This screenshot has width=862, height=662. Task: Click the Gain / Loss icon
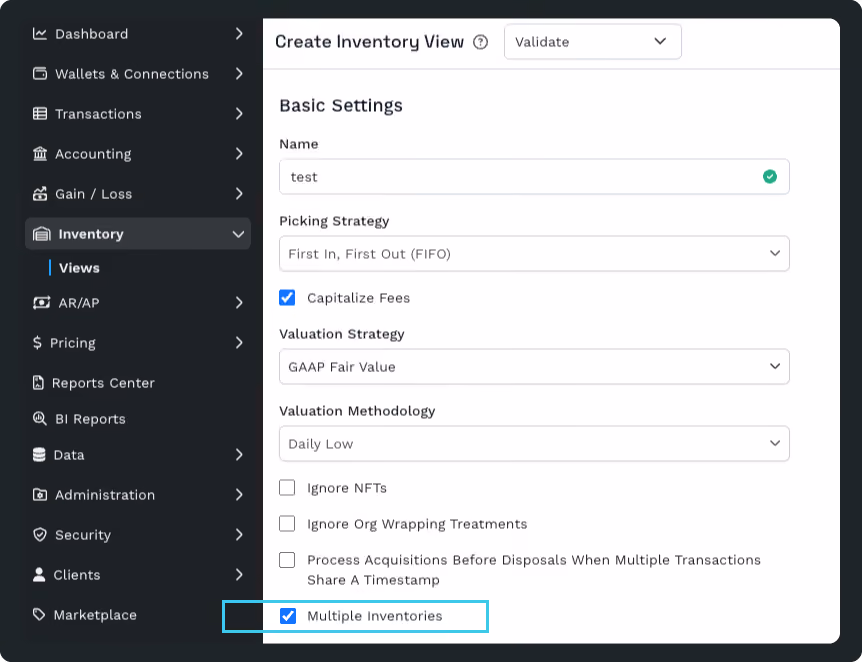(40, 194)
